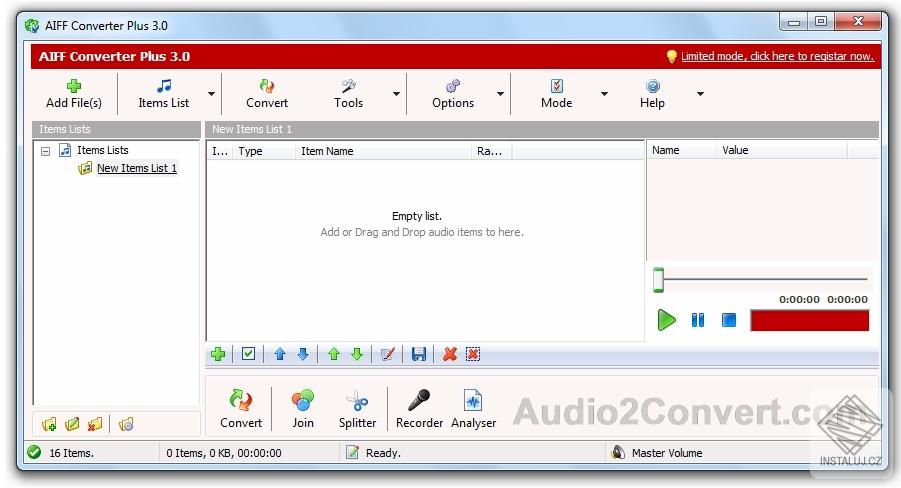The image size is (901, 488).
Task: Click the list settings folder gear icon
Action: [x=126, y=424]
